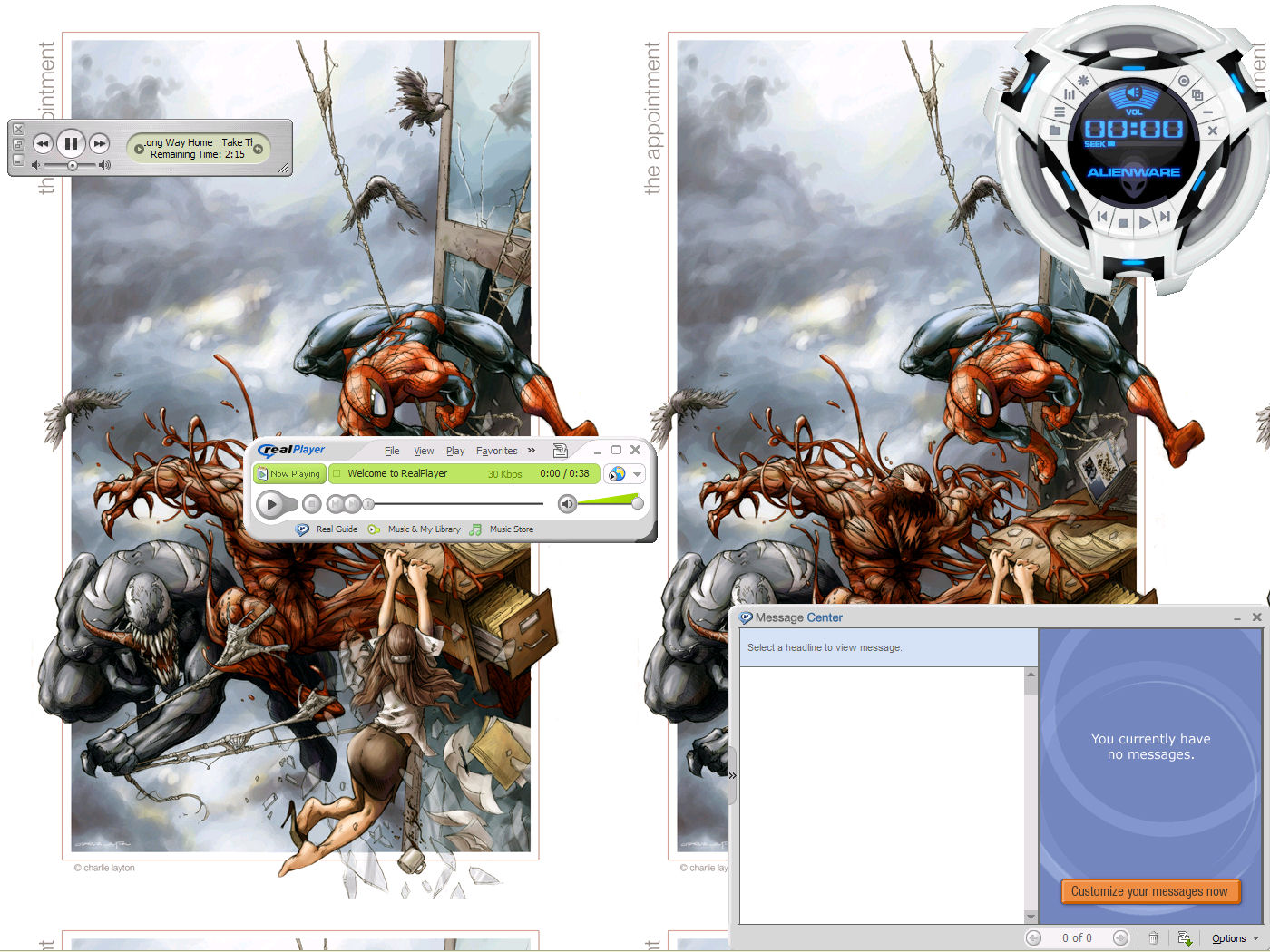Click trash icon in Message Center
The width and height of the screenshot is (1270, 952).
(1154, 938)
